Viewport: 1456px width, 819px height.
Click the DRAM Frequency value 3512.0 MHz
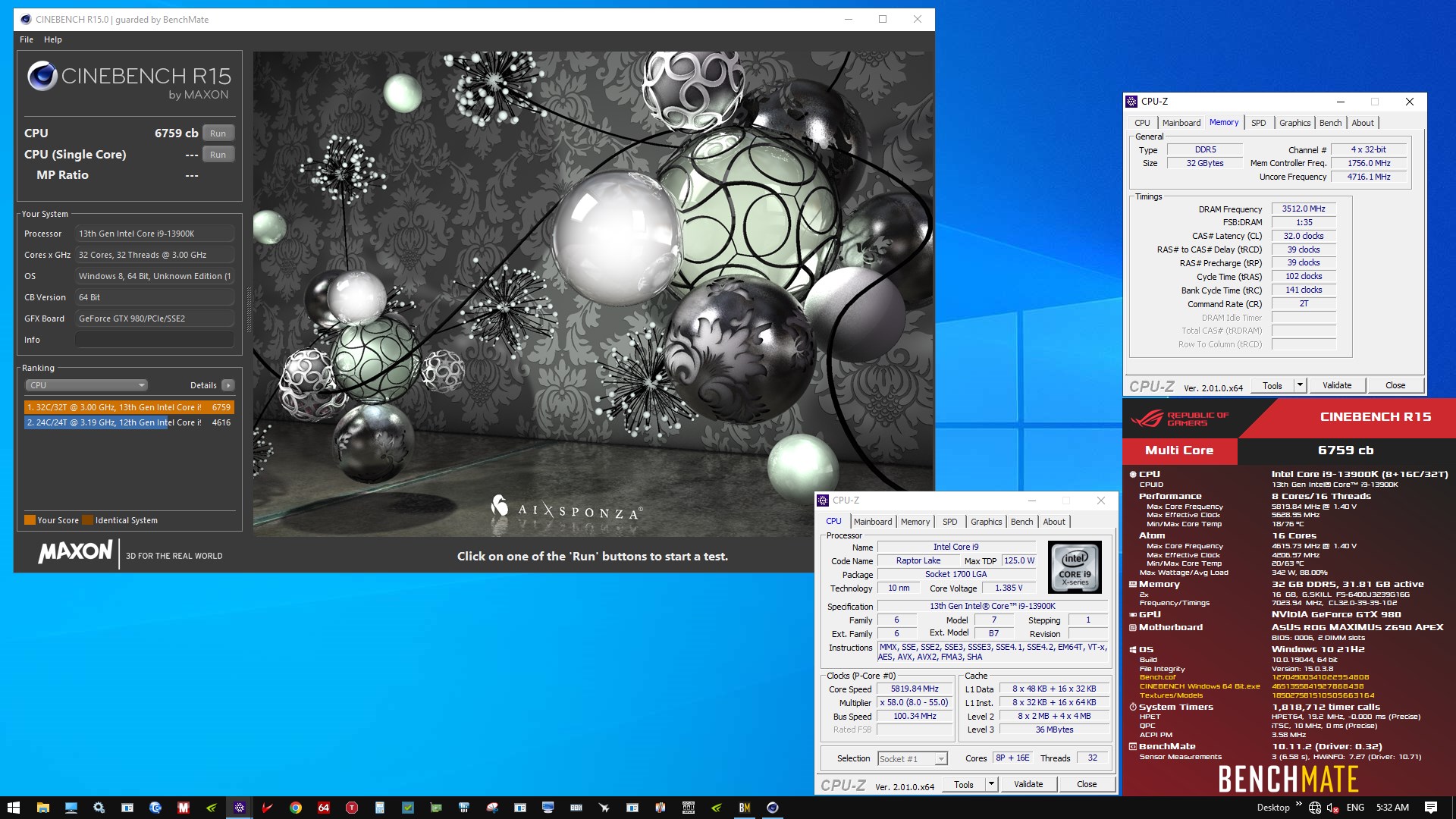coord(1304,209)
